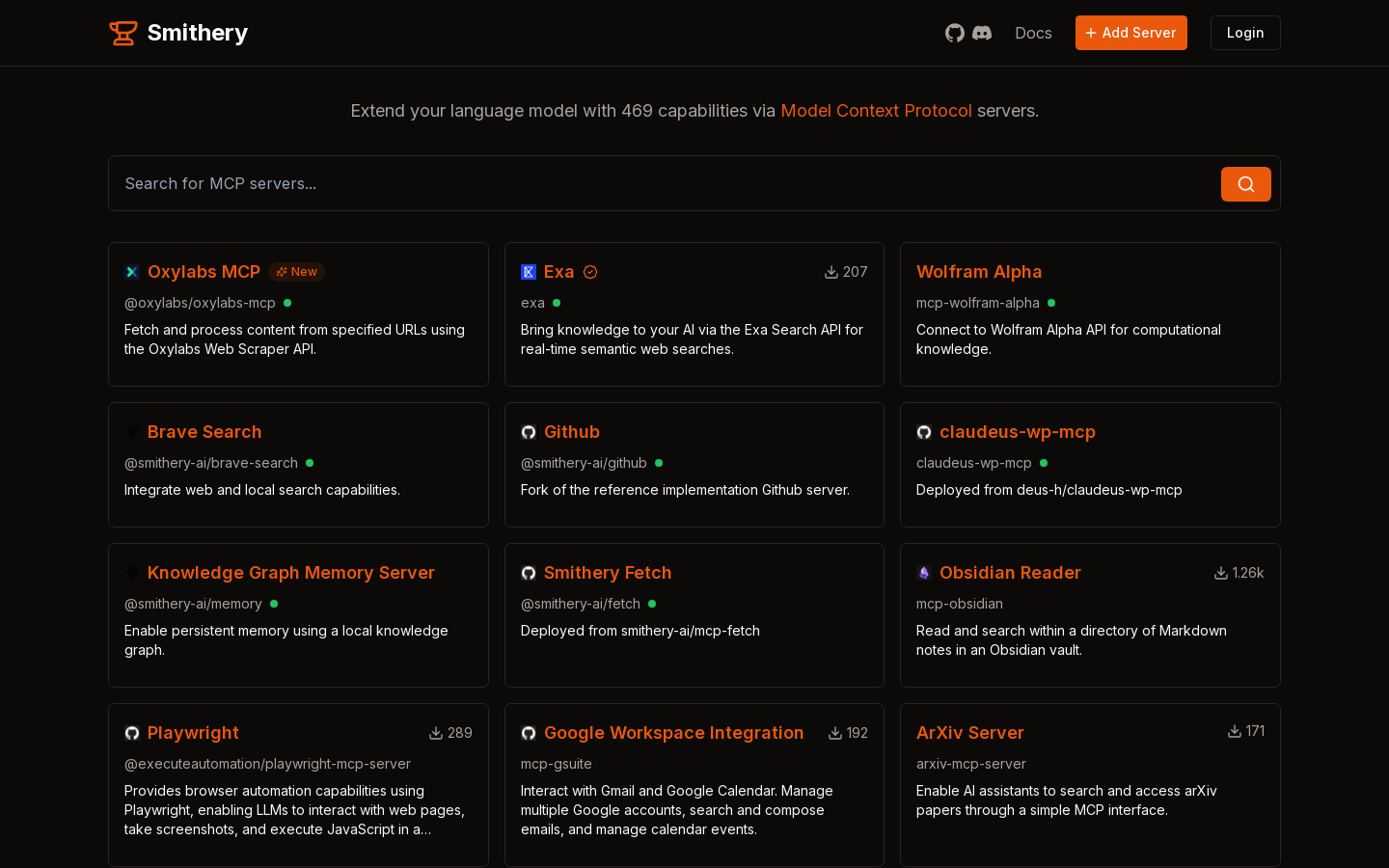The width and height of the screenshot is (1389, 868).
Task: Open the Brave Search server title
Action: pyautogui.click(x=204, y=432)
